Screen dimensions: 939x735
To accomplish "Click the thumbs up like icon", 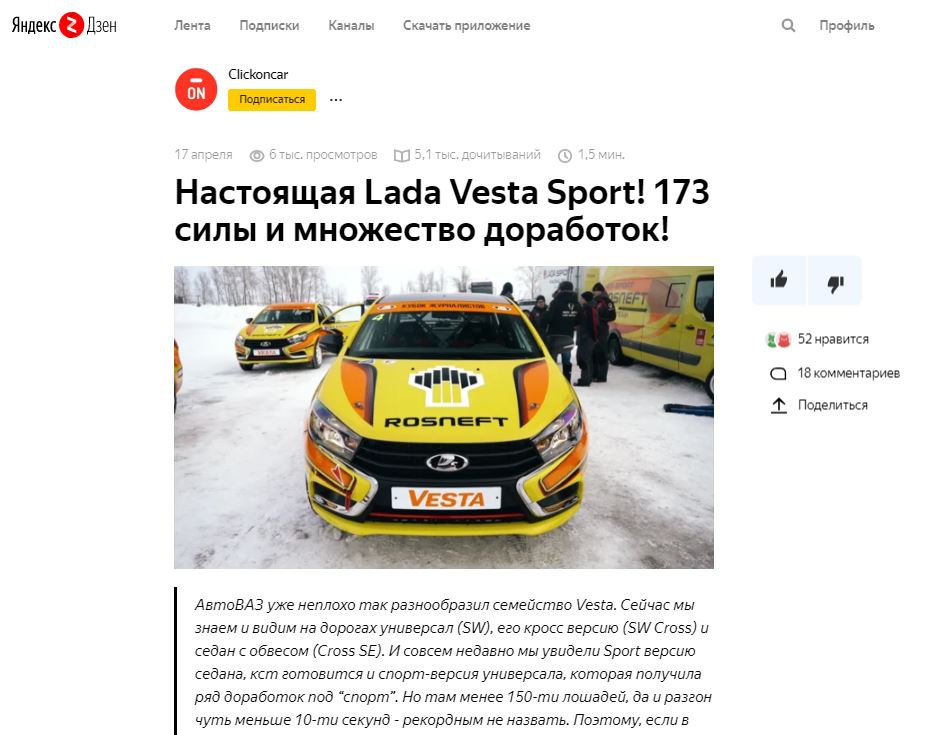I will click(x=779, y=280).
